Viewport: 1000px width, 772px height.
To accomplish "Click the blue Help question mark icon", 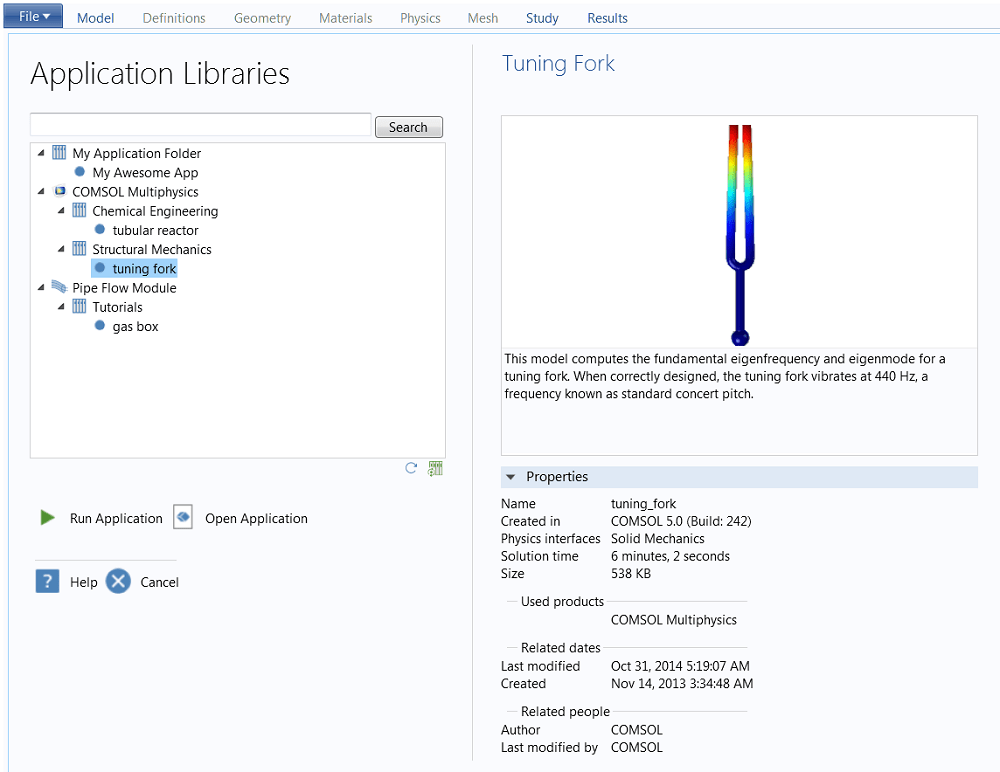I will pyautogui.click(x=47, y=581).
